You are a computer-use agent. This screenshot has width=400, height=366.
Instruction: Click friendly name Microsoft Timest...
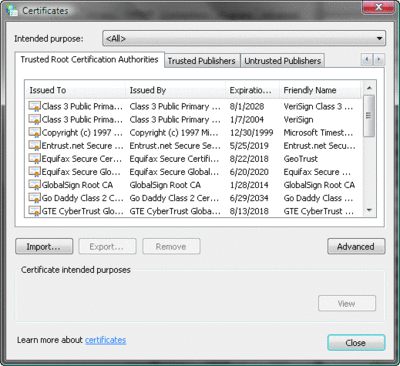click(x=318, y=133)
